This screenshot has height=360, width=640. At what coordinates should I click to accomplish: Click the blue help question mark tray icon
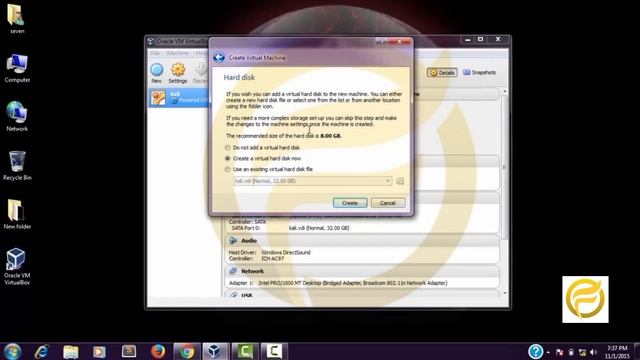pos(535,351)
